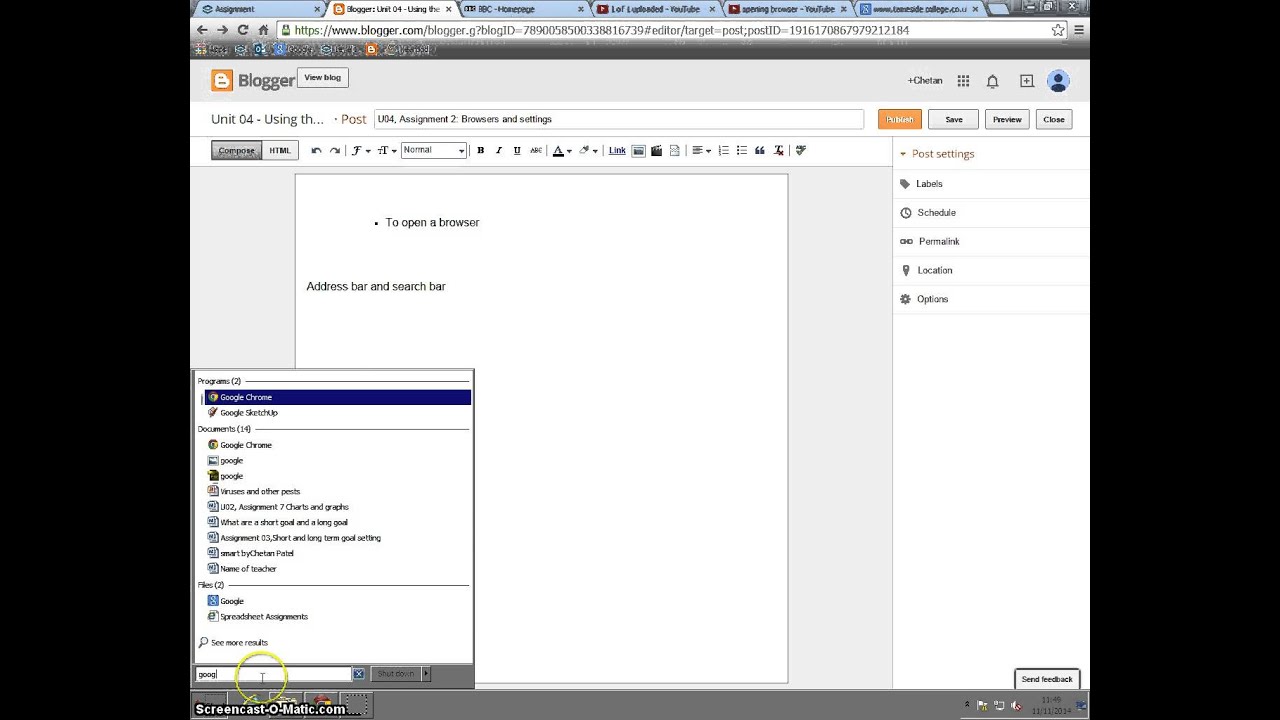Click the browser Home icon

(x=263, y=30)
